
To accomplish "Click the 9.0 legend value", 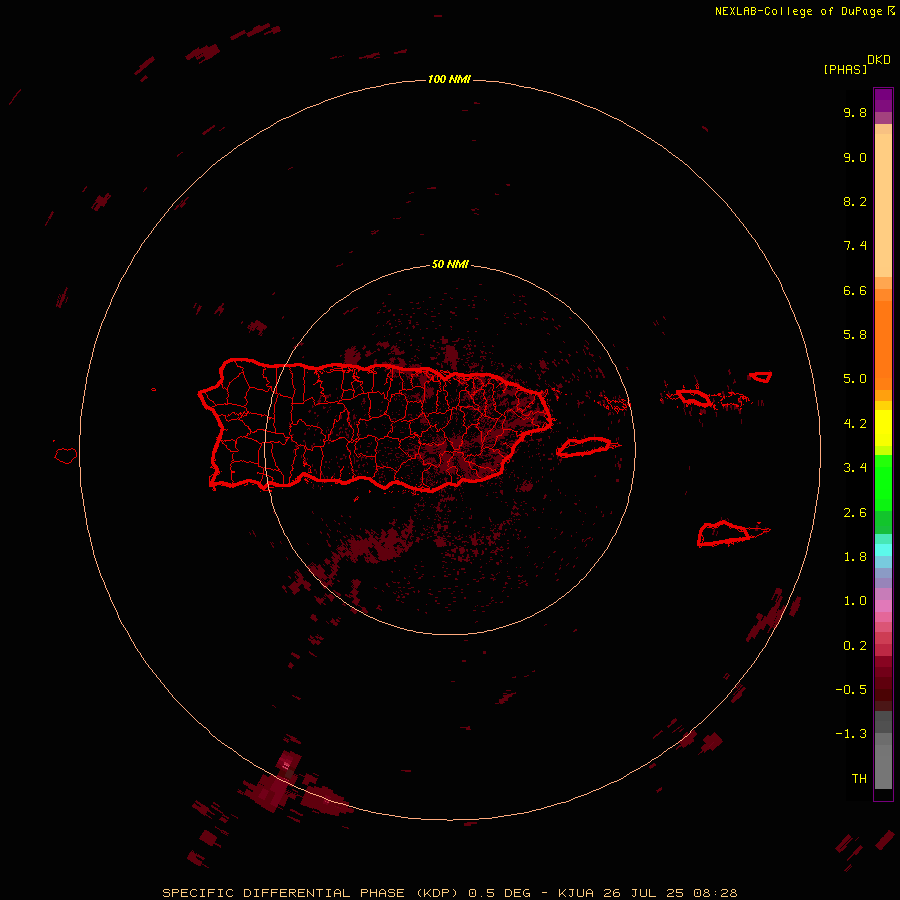I will pos(855,157).
